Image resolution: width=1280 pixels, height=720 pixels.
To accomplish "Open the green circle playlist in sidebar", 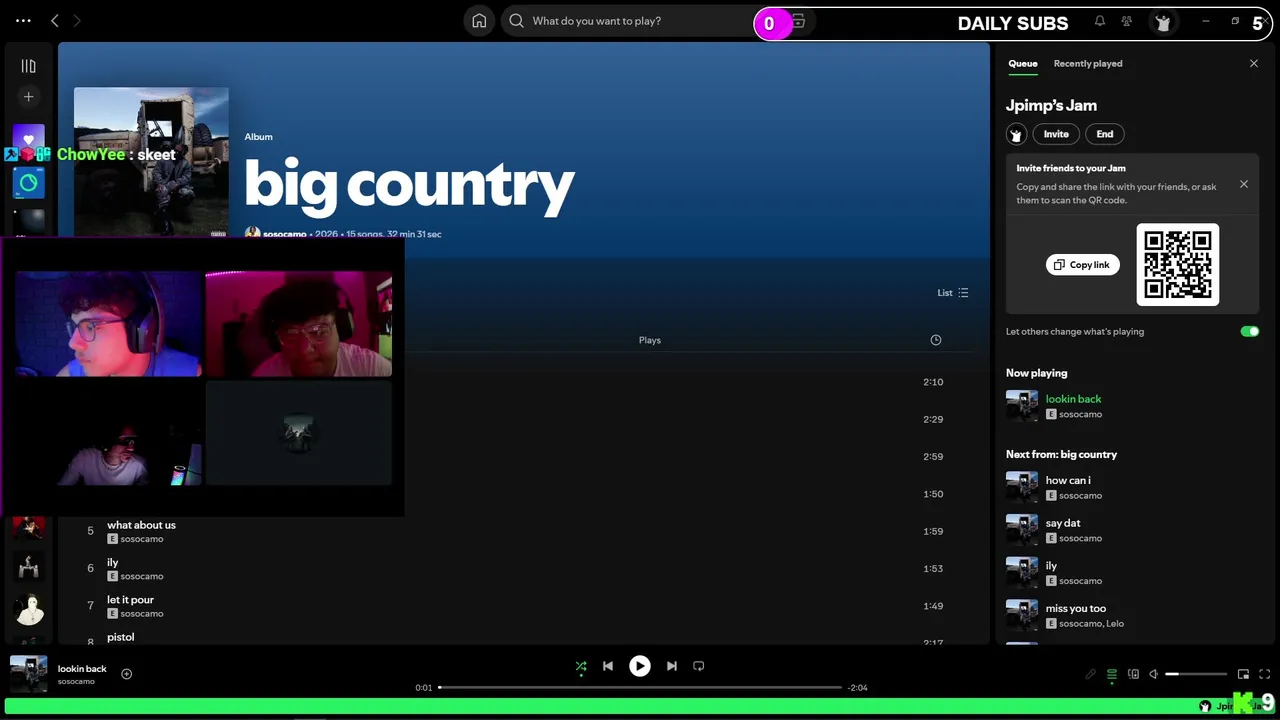I will click(x=28, y=183).
